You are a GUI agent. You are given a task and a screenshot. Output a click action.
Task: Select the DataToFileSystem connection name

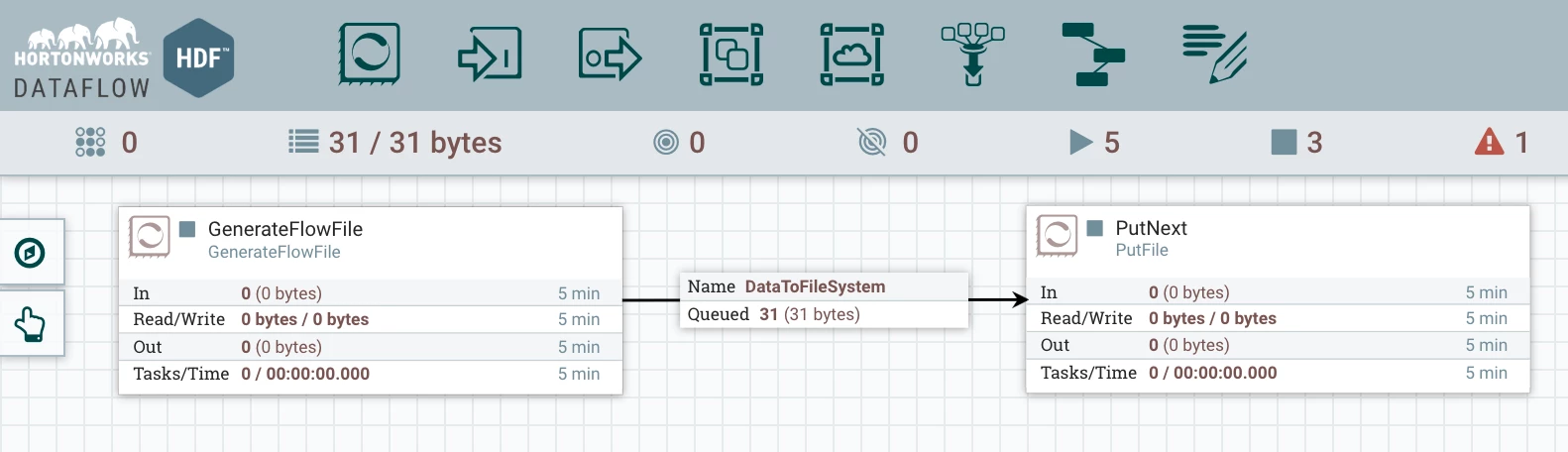pyautogui.click(x=815, y=286)
